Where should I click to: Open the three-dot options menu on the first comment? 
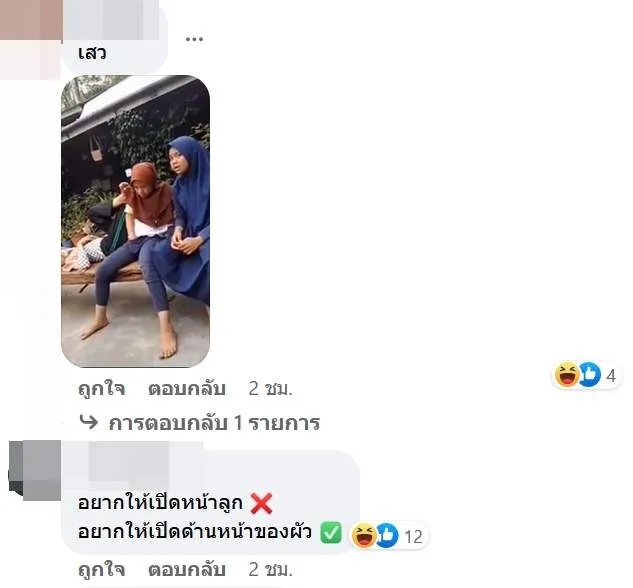[194, 39]
